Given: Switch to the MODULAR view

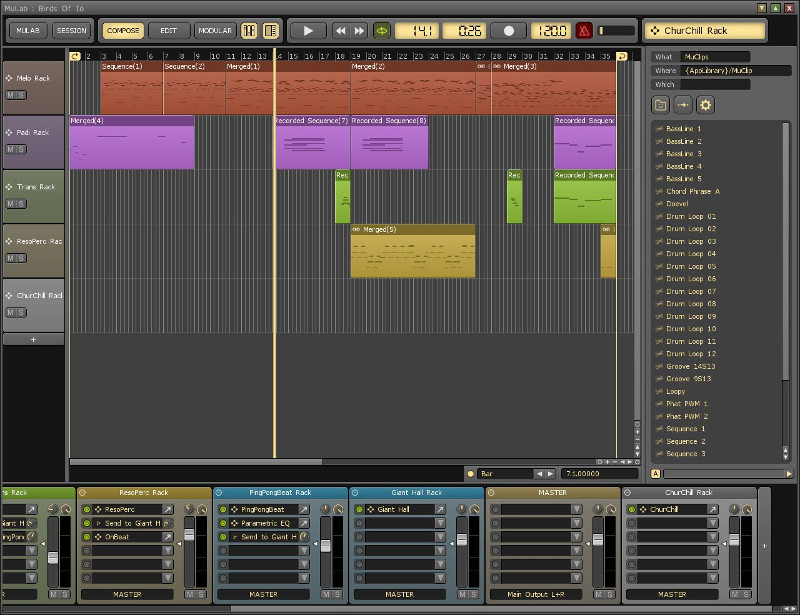Looking at the screenshot, I should [x=215, y=31].
